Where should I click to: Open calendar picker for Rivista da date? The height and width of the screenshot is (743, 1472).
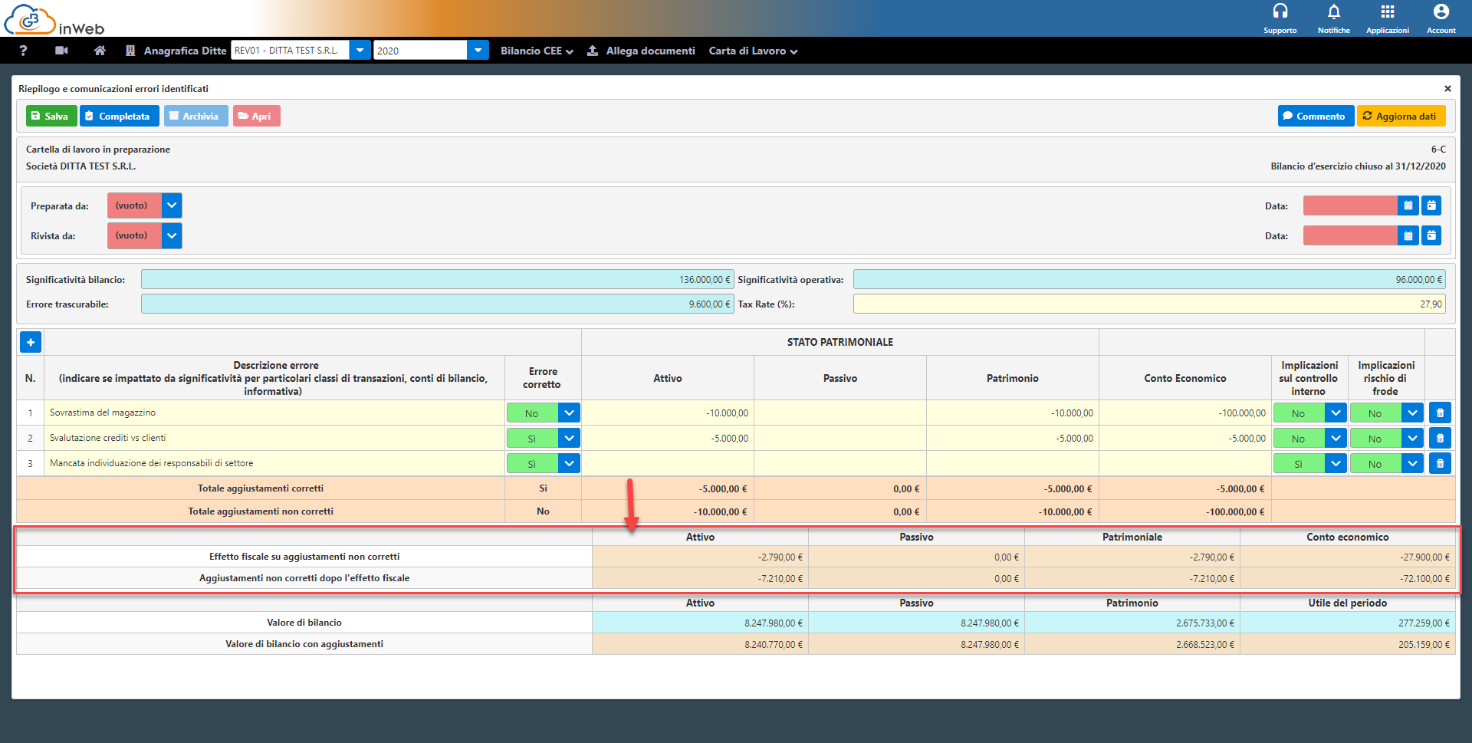click(1408, 236)
